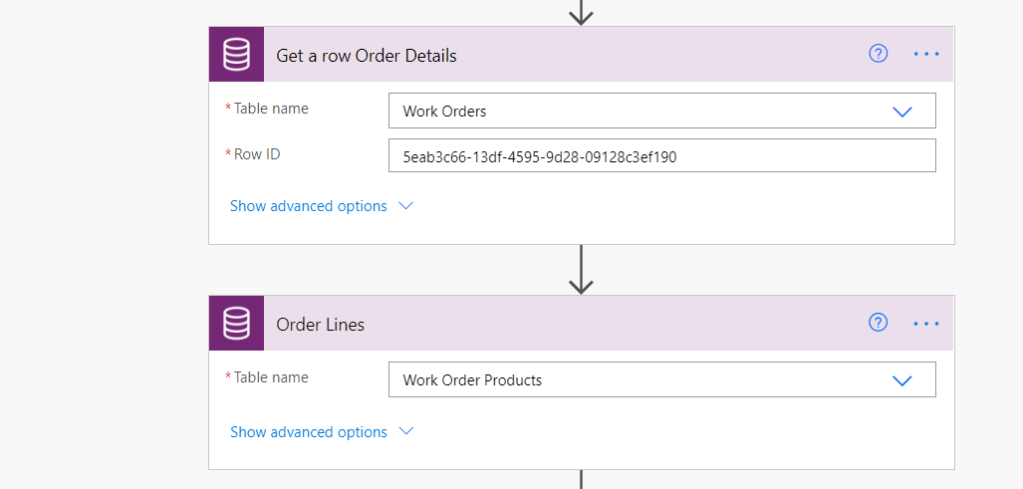
Task: Click the arrow connector above Get a row Order Details
Action: [x=581, y=12]
